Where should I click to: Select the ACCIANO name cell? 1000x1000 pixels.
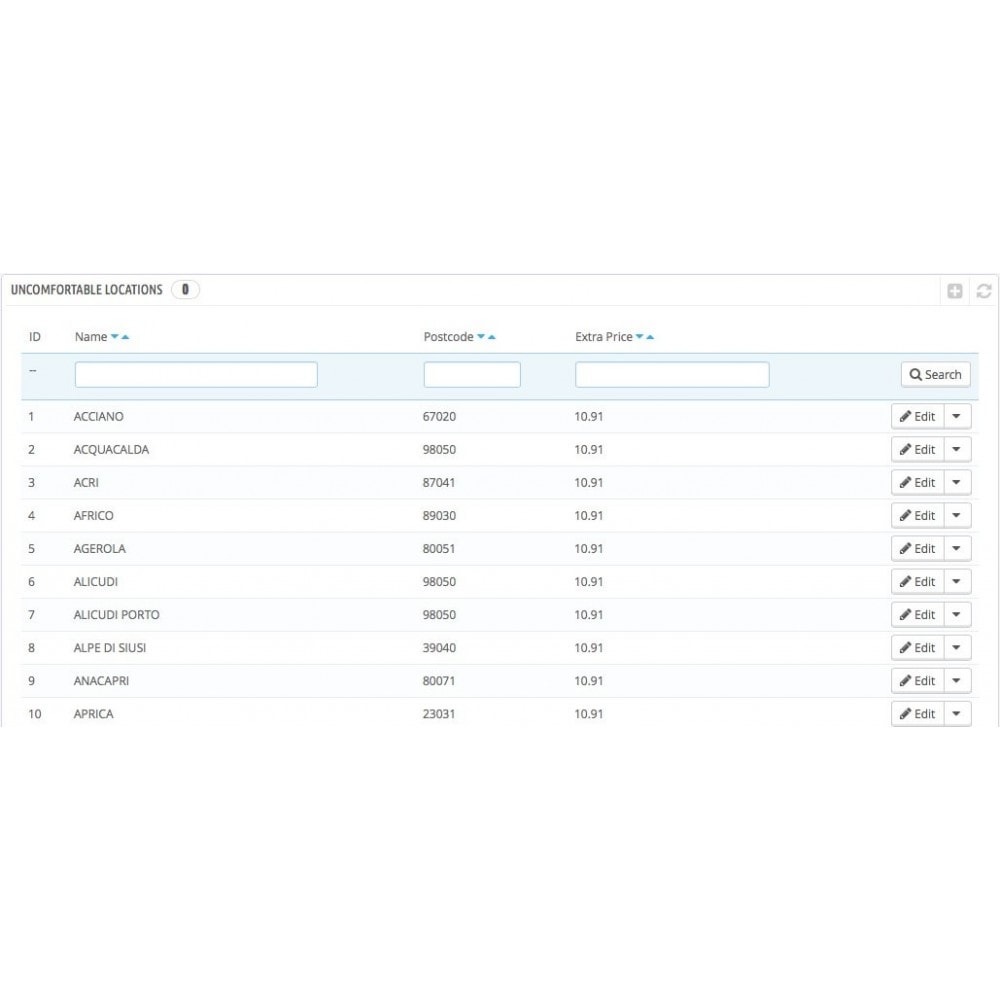click(x=98, y=416)
